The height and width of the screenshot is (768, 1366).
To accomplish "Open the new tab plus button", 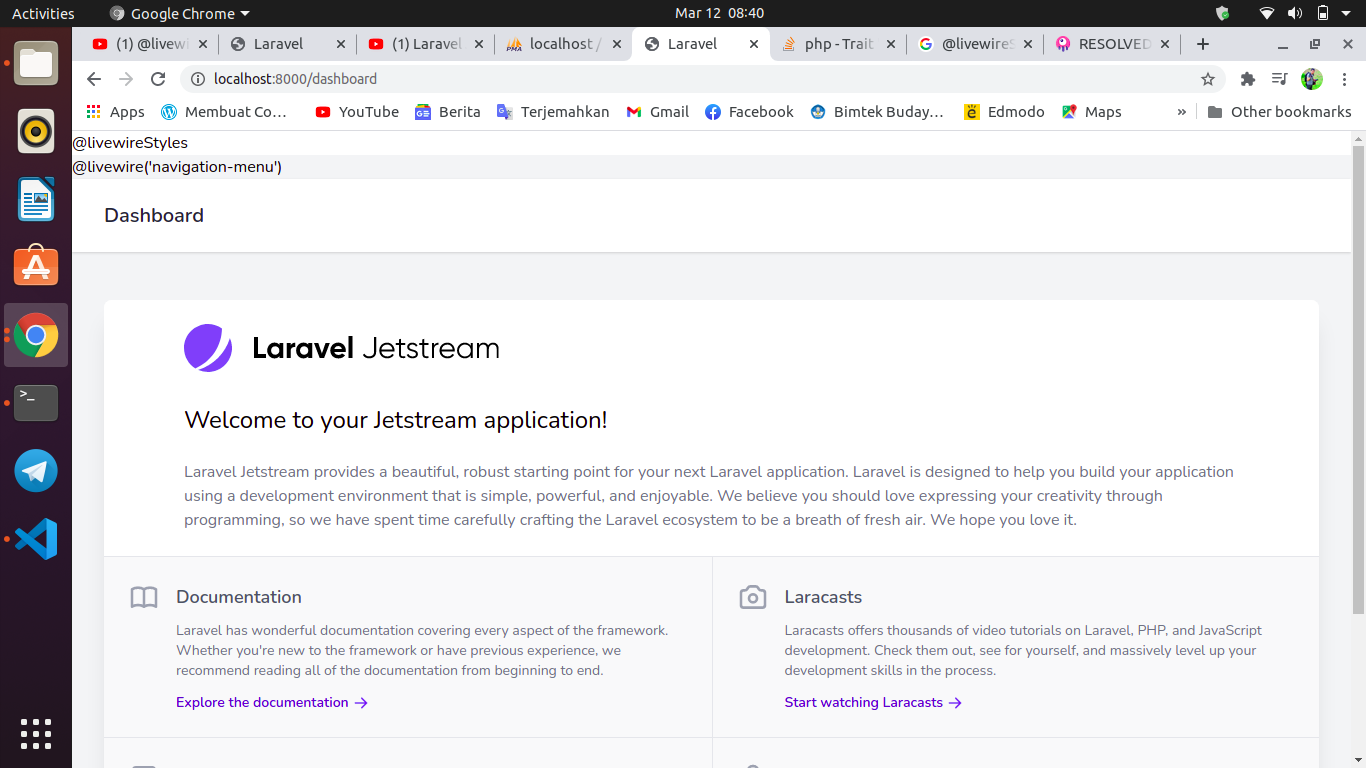I will (x=1203, y=44).
